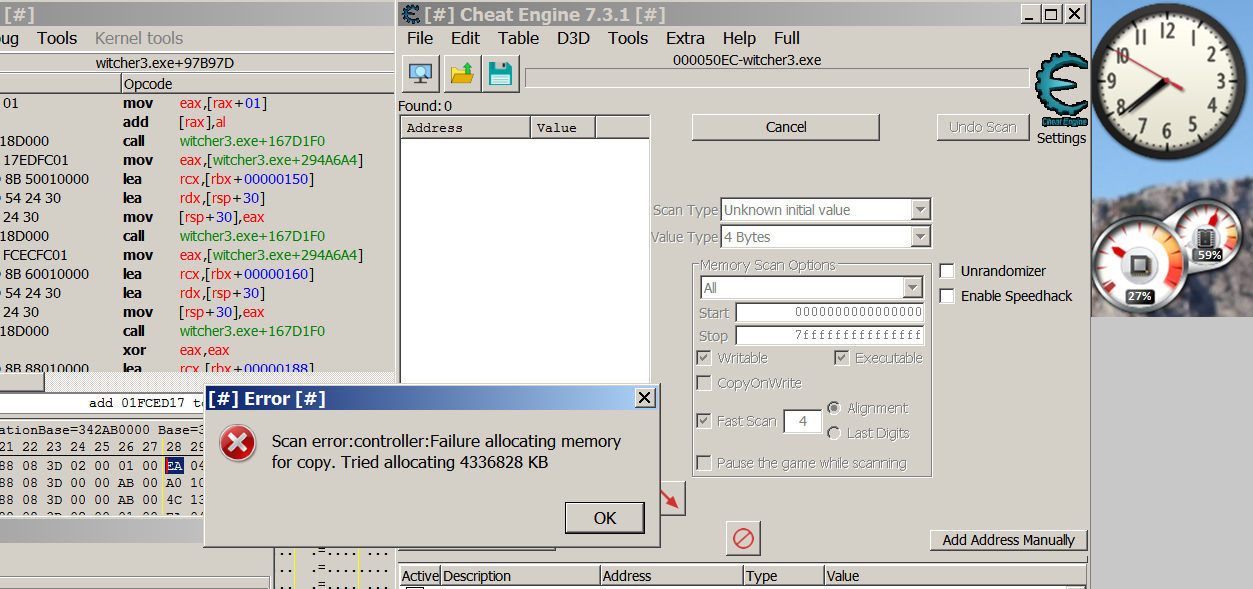
Task: Open the process selection icon
Action: pos(420,73)
